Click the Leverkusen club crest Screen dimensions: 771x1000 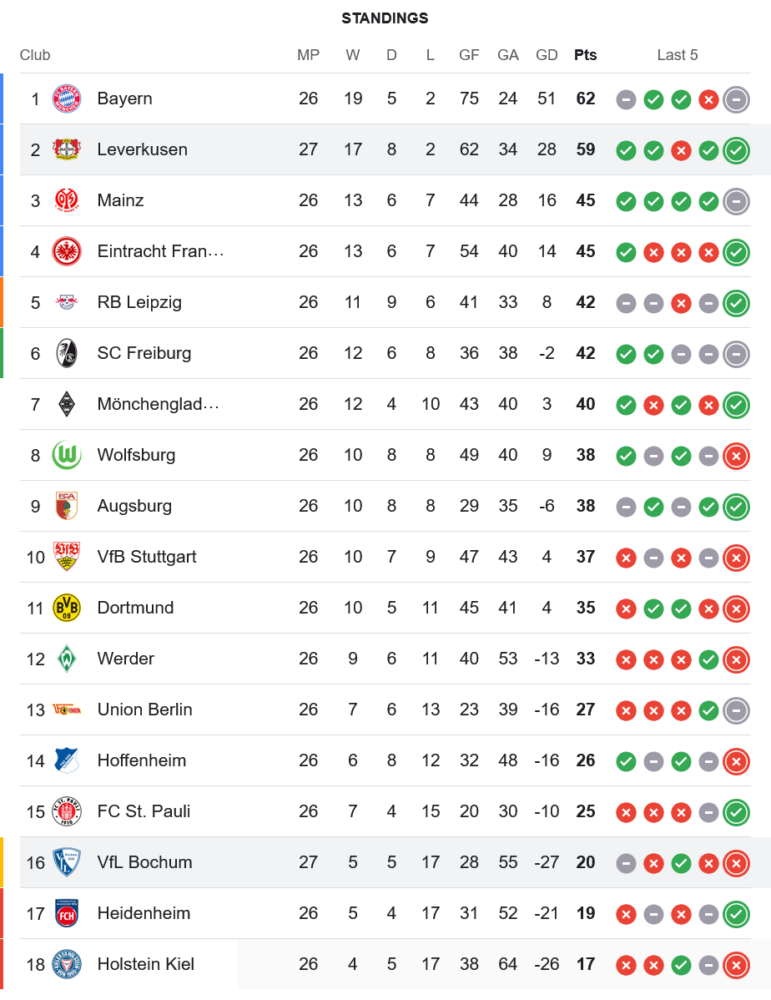[x=66, y=150]
